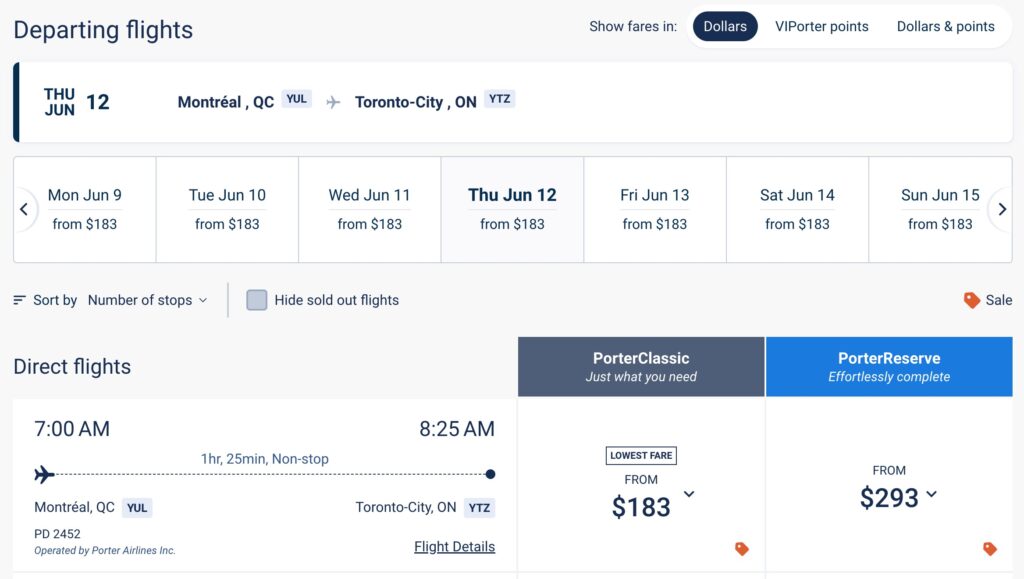Click the sale tag in PorterReserve fare cell
This screenshot has width=1024, height=579.
coord(990,549)
